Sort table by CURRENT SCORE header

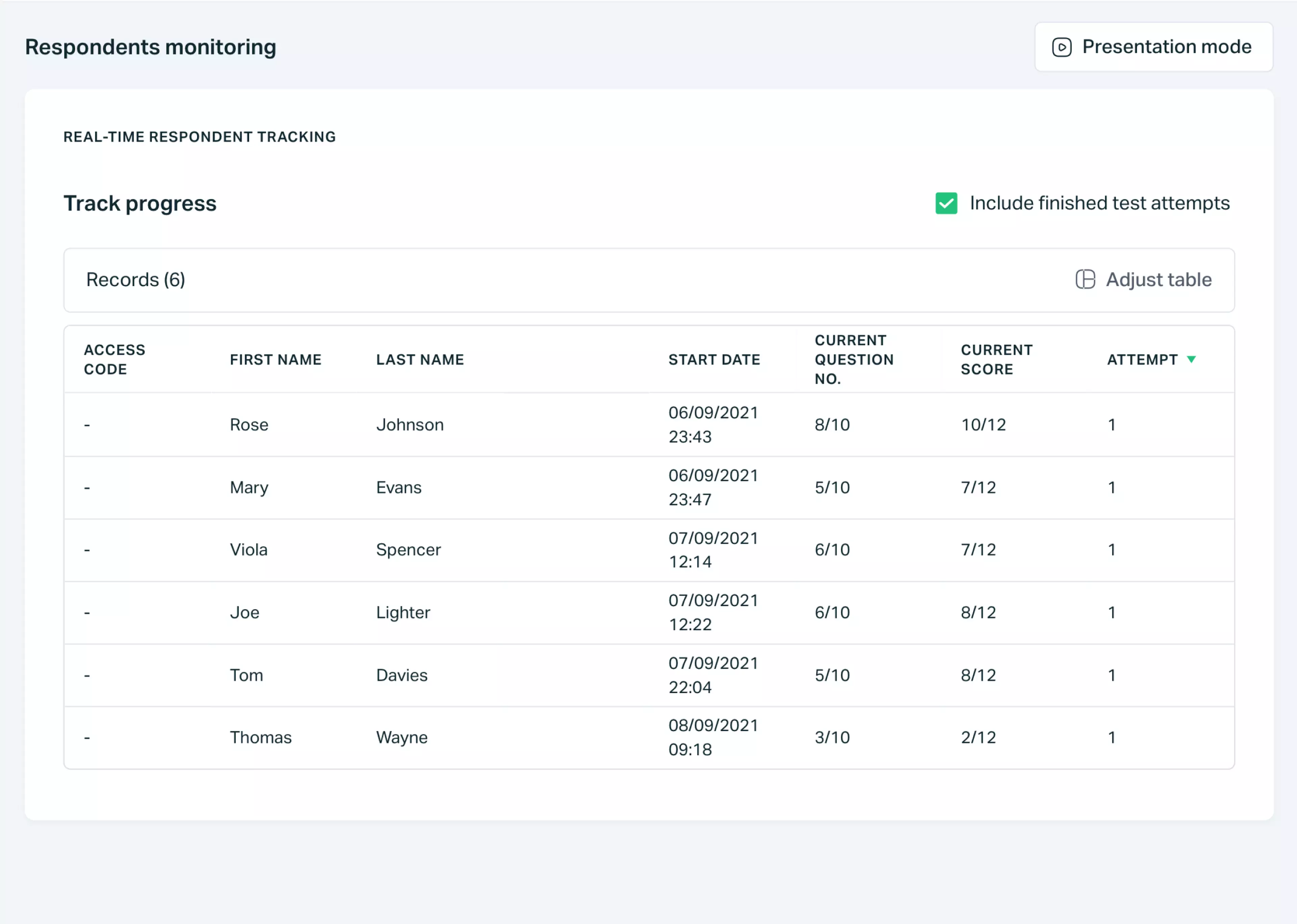pyautogui.click(x=996, y=359)
